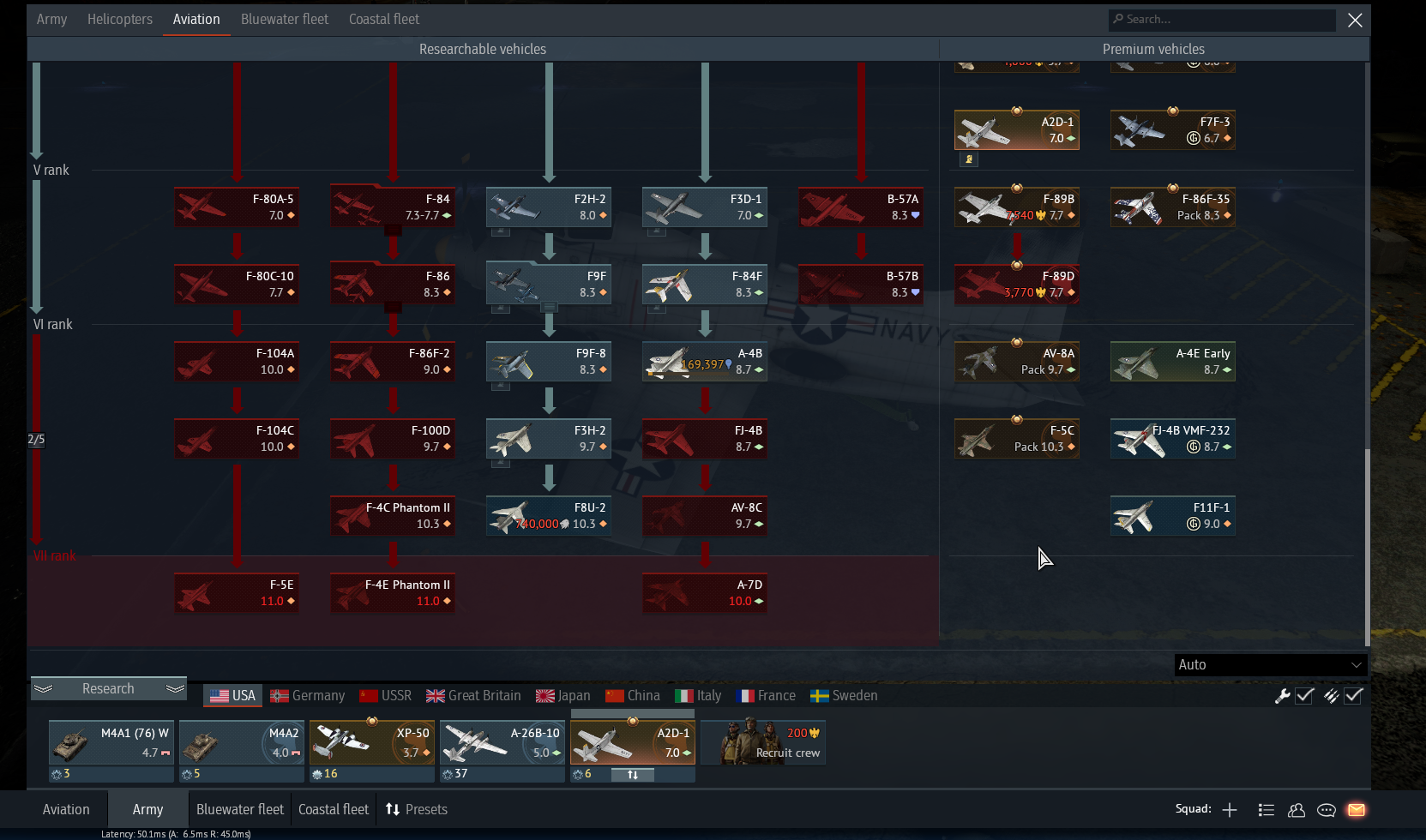Click the swap arrows under A2D-1 slot
Screen dimensions: 1426x840
click(633, 775)
